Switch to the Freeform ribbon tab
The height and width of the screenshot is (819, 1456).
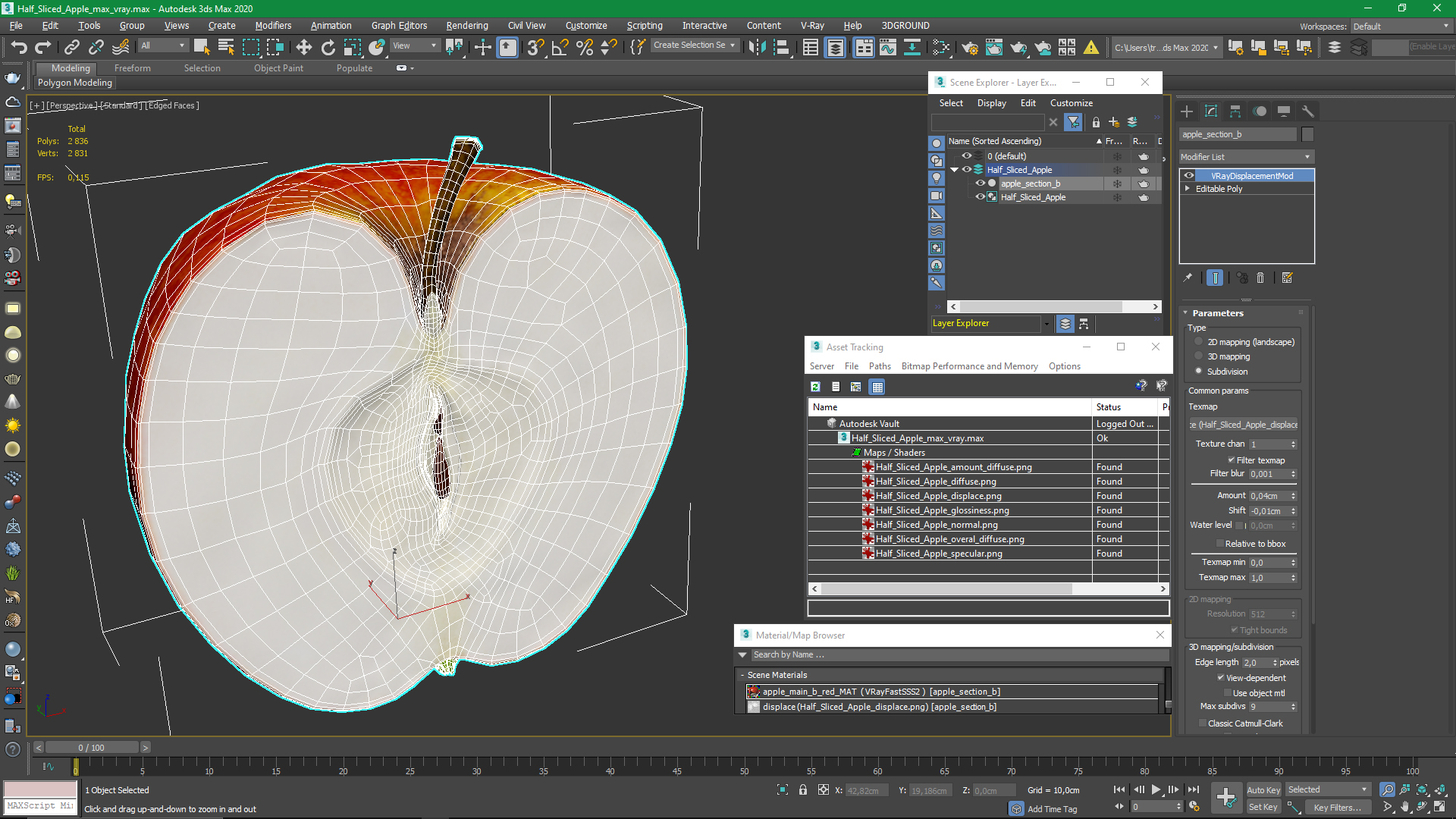[133, 68]
